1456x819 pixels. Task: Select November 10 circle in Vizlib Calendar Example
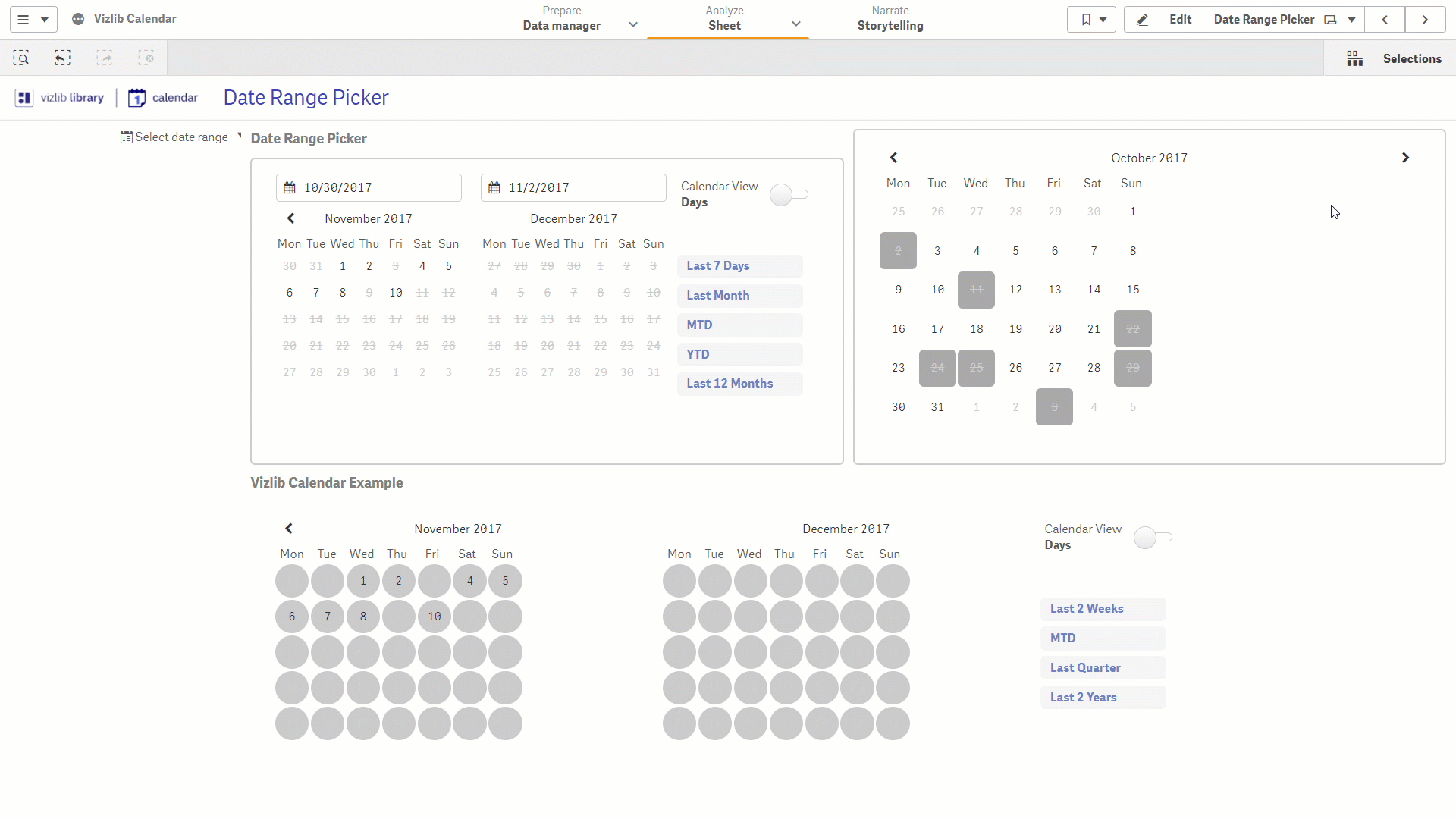tap(435, 617)
